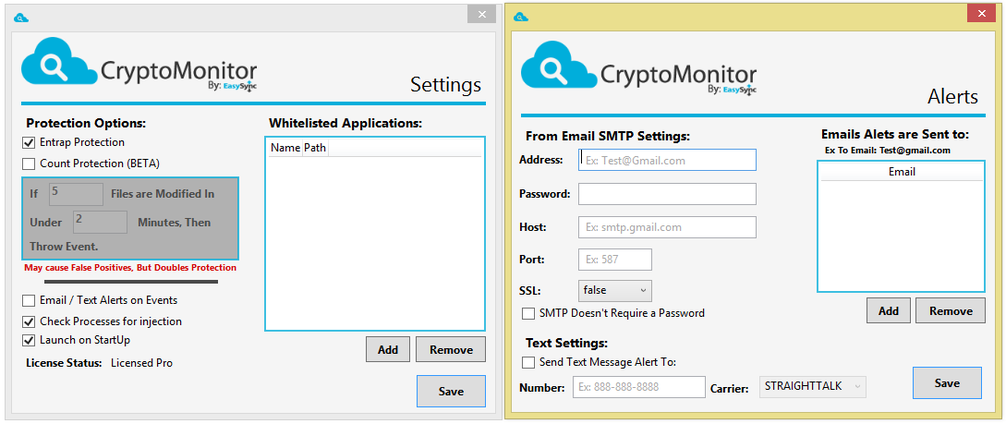Enable Email / Text Alerts on Events
The image size is (1006, 424).
point(28,300)
